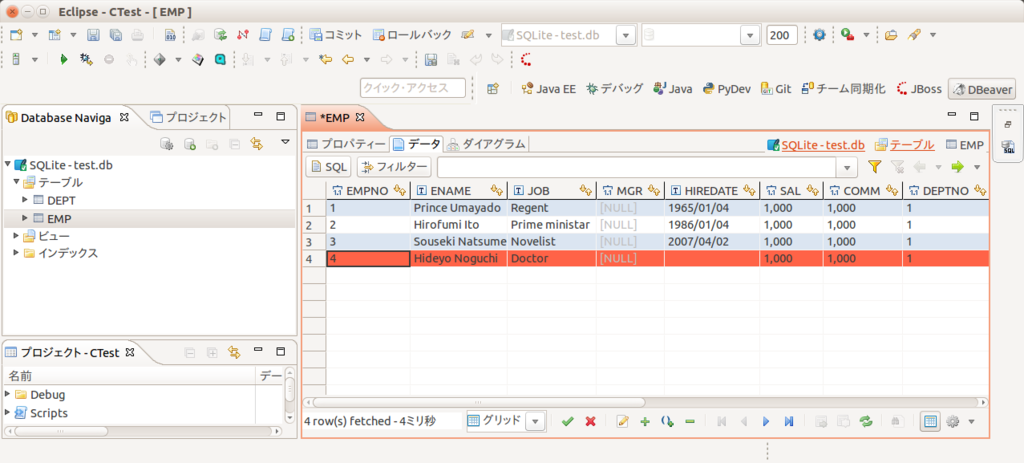Click the blue settings gear next to row limit
This screenshot has height=463, width=1024.
pyautogui.click(x=819, y=35)
